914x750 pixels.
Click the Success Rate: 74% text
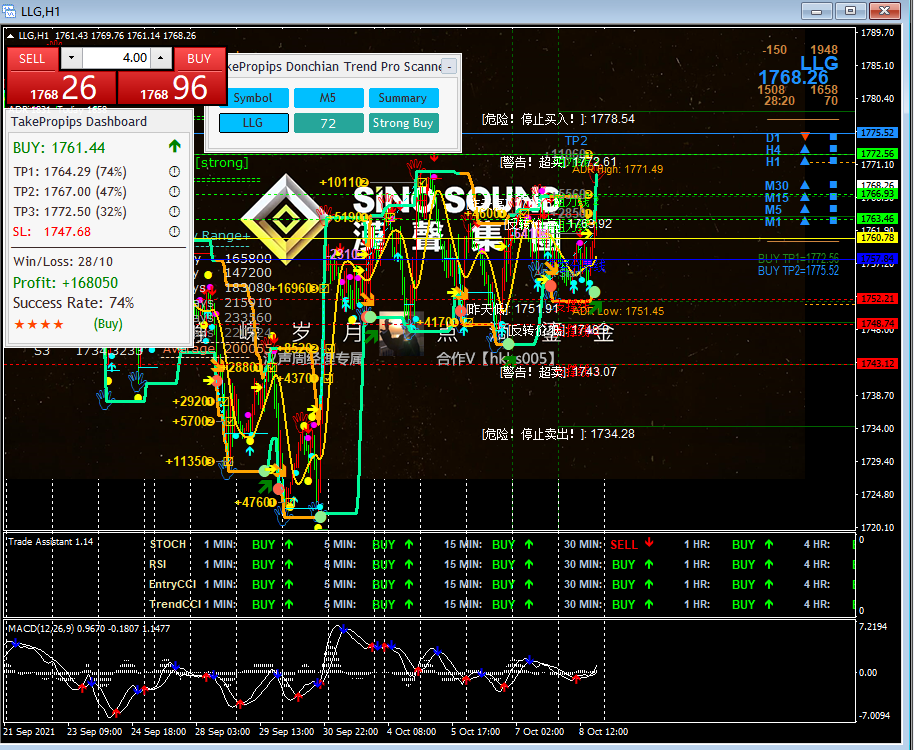pyautogui.click(x=73, y=303)
